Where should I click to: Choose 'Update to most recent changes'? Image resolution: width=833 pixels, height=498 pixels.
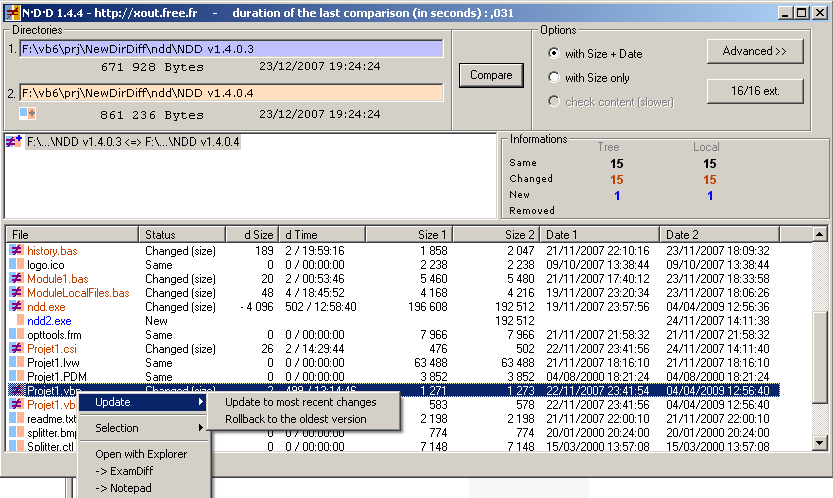(x=301, y=402)
